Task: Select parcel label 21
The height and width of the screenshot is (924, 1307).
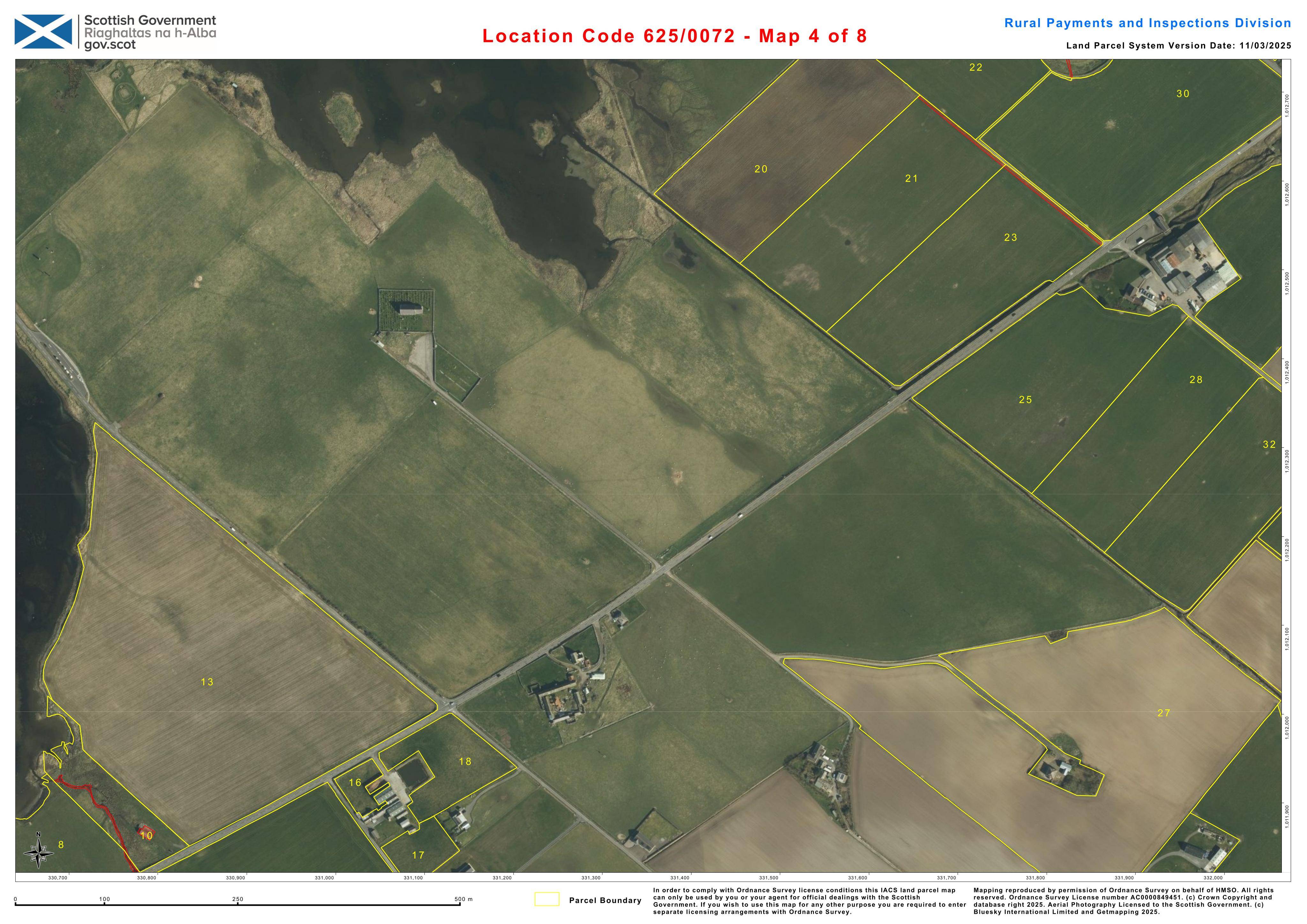Action: (x=911, y=179)
